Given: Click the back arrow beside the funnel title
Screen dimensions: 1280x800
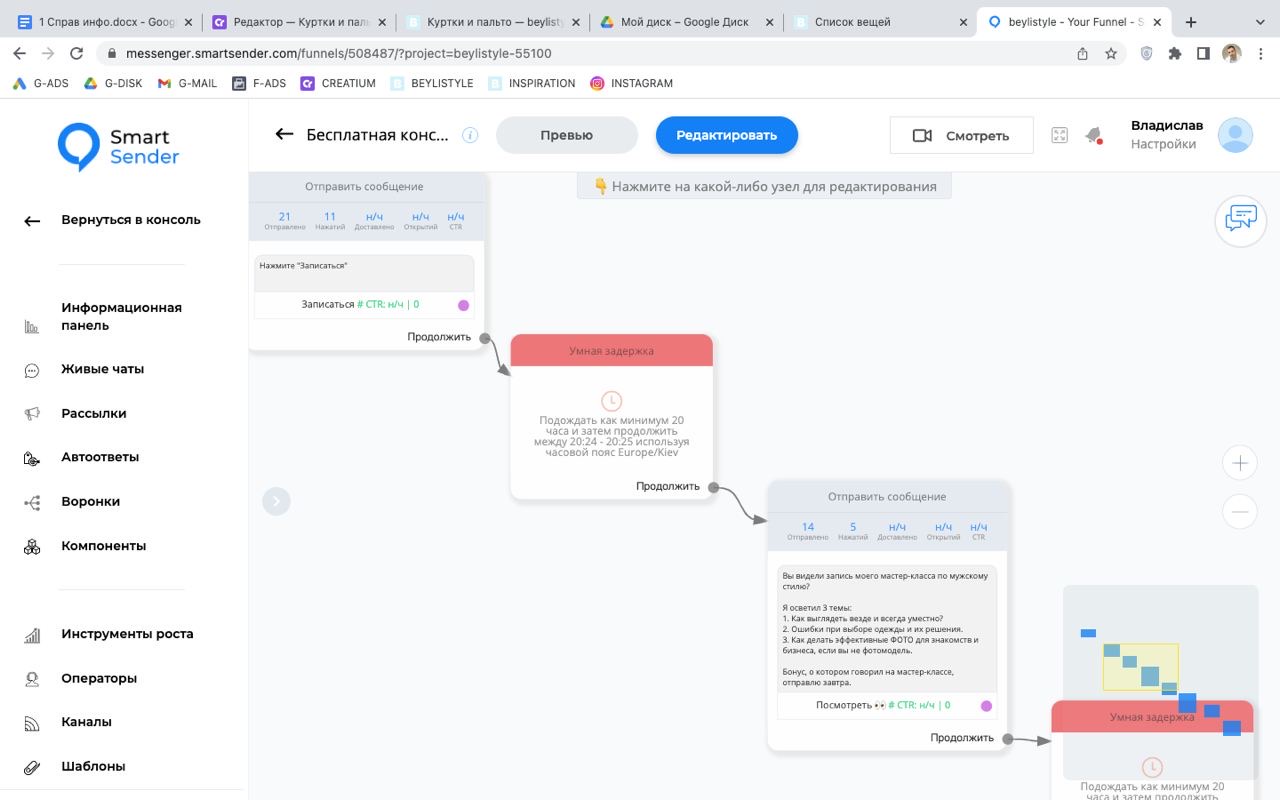Looking at the screenshot, I should 284,134.
